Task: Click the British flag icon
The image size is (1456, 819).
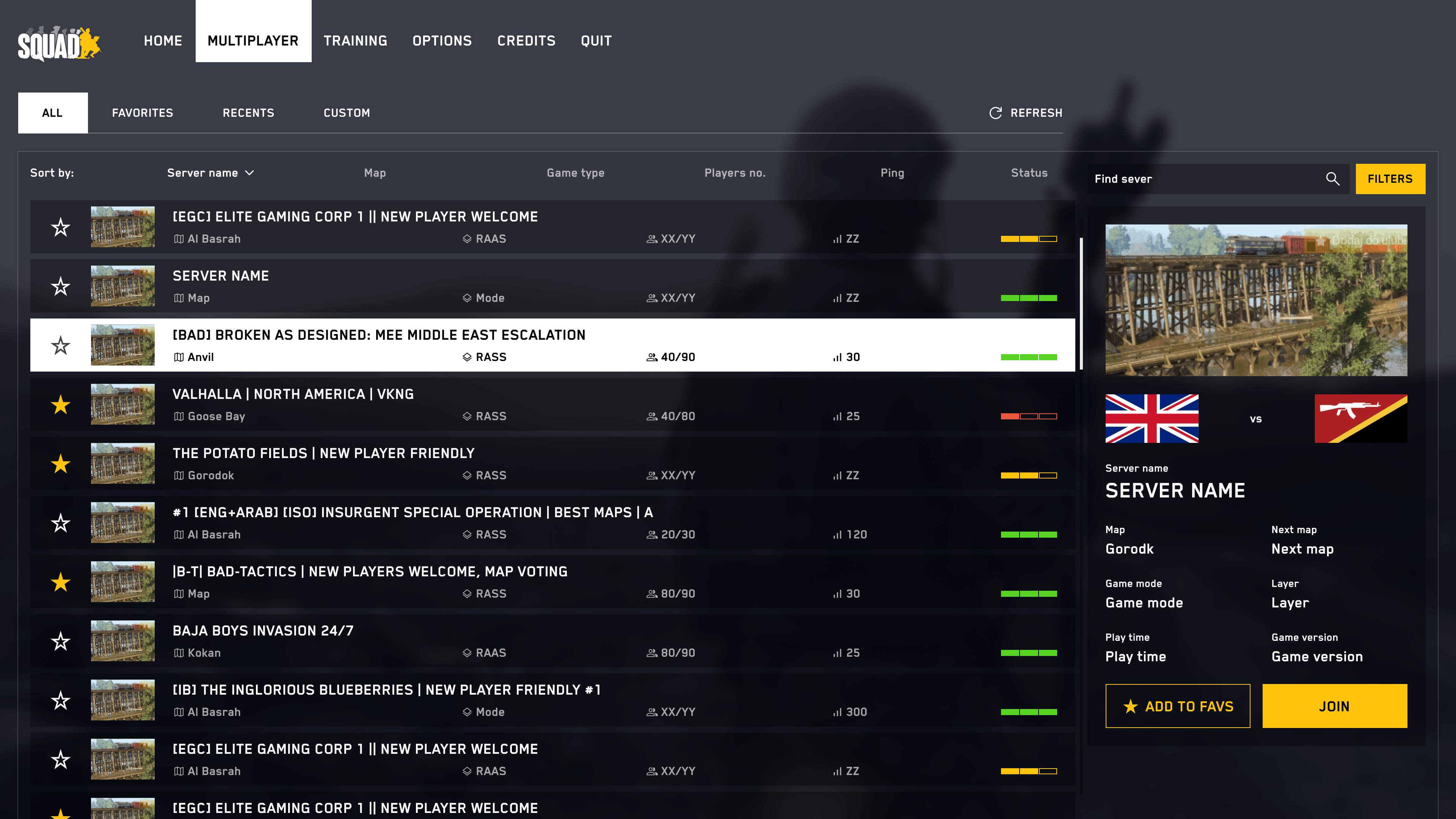Action: pyautogui.click(x=1152, y=418)
